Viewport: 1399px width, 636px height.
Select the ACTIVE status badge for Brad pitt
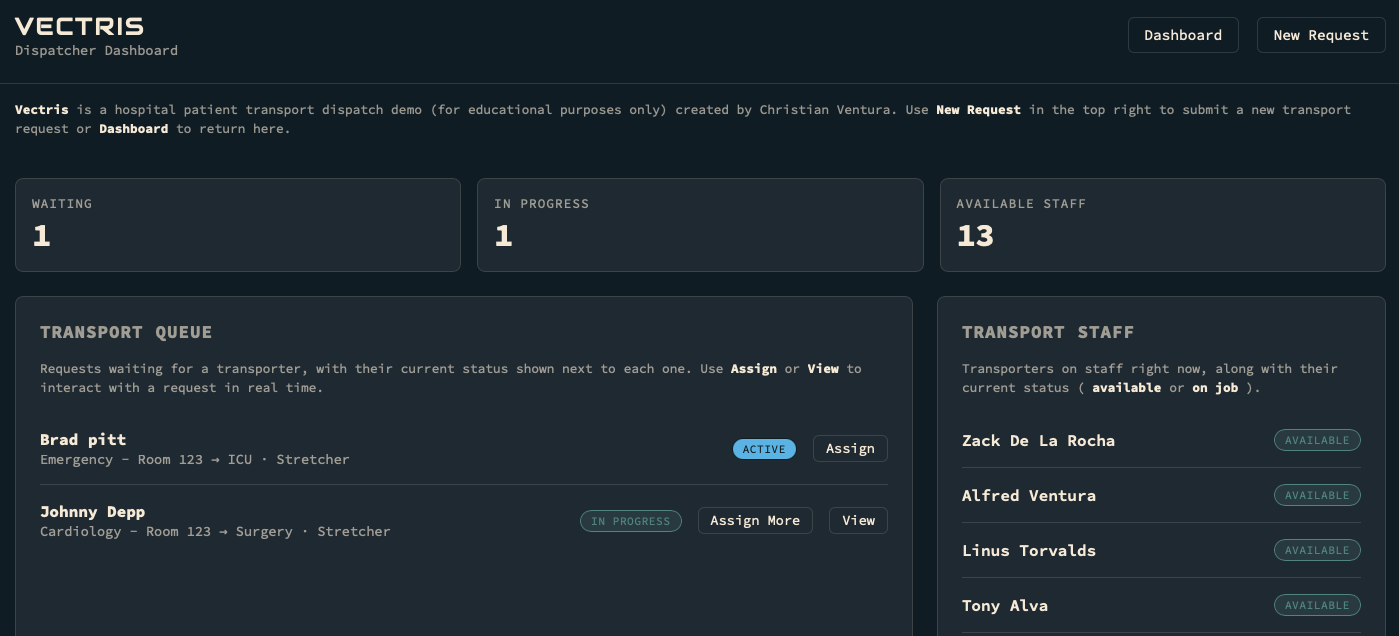[x=764, y=449]
